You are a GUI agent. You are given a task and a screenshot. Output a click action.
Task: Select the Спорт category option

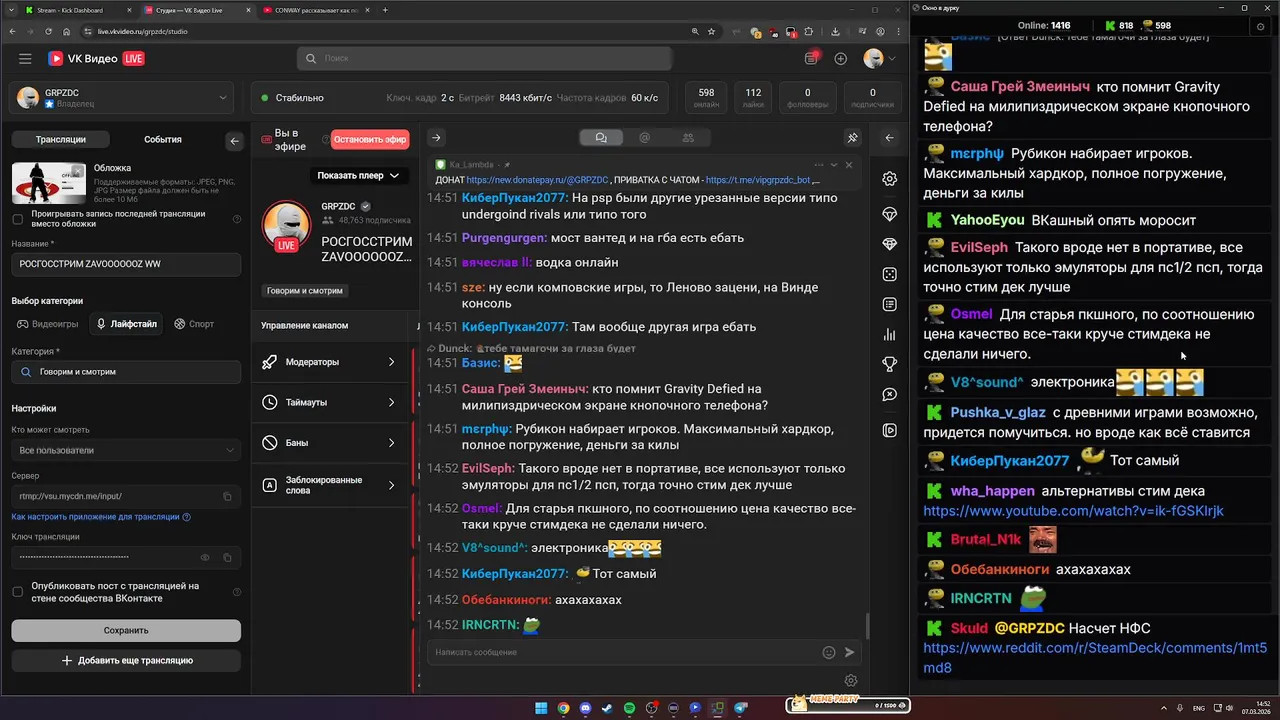[194, 324]
